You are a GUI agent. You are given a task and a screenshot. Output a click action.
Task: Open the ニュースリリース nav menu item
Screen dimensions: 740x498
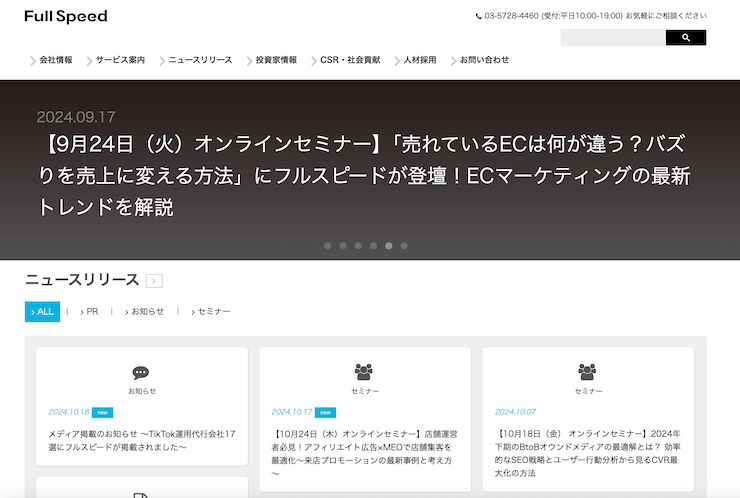tap(200, 60)
